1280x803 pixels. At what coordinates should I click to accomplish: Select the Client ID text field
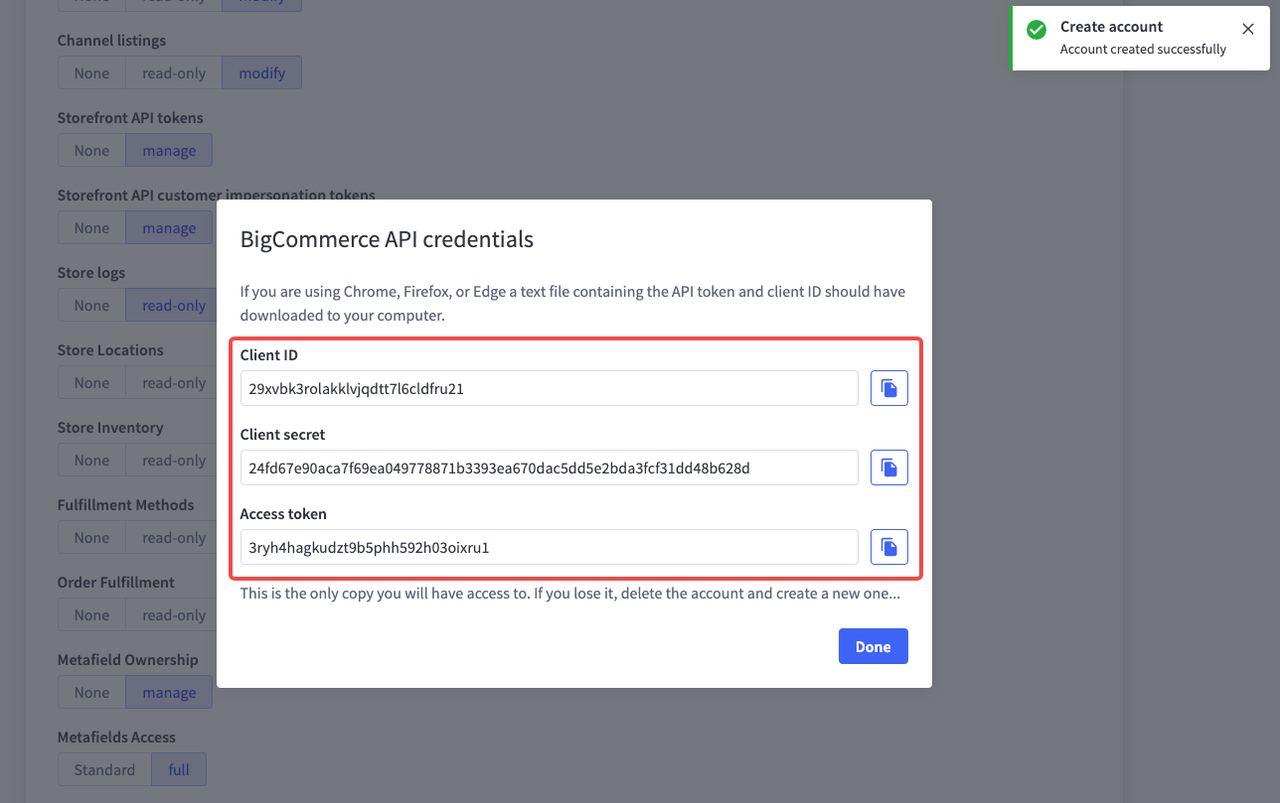pos(549,388)
